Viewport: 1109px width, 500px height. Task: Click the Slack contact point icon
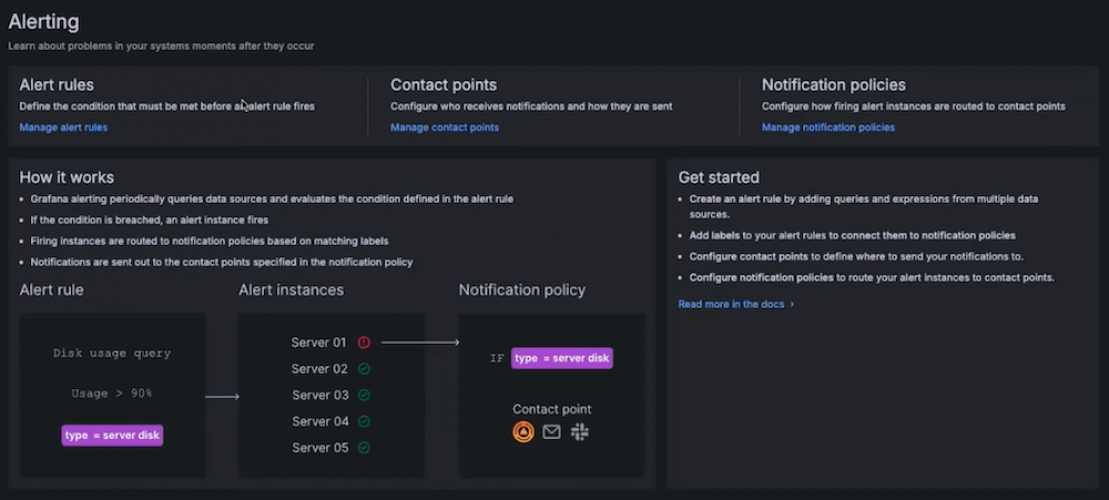click(x=579, y=432)
